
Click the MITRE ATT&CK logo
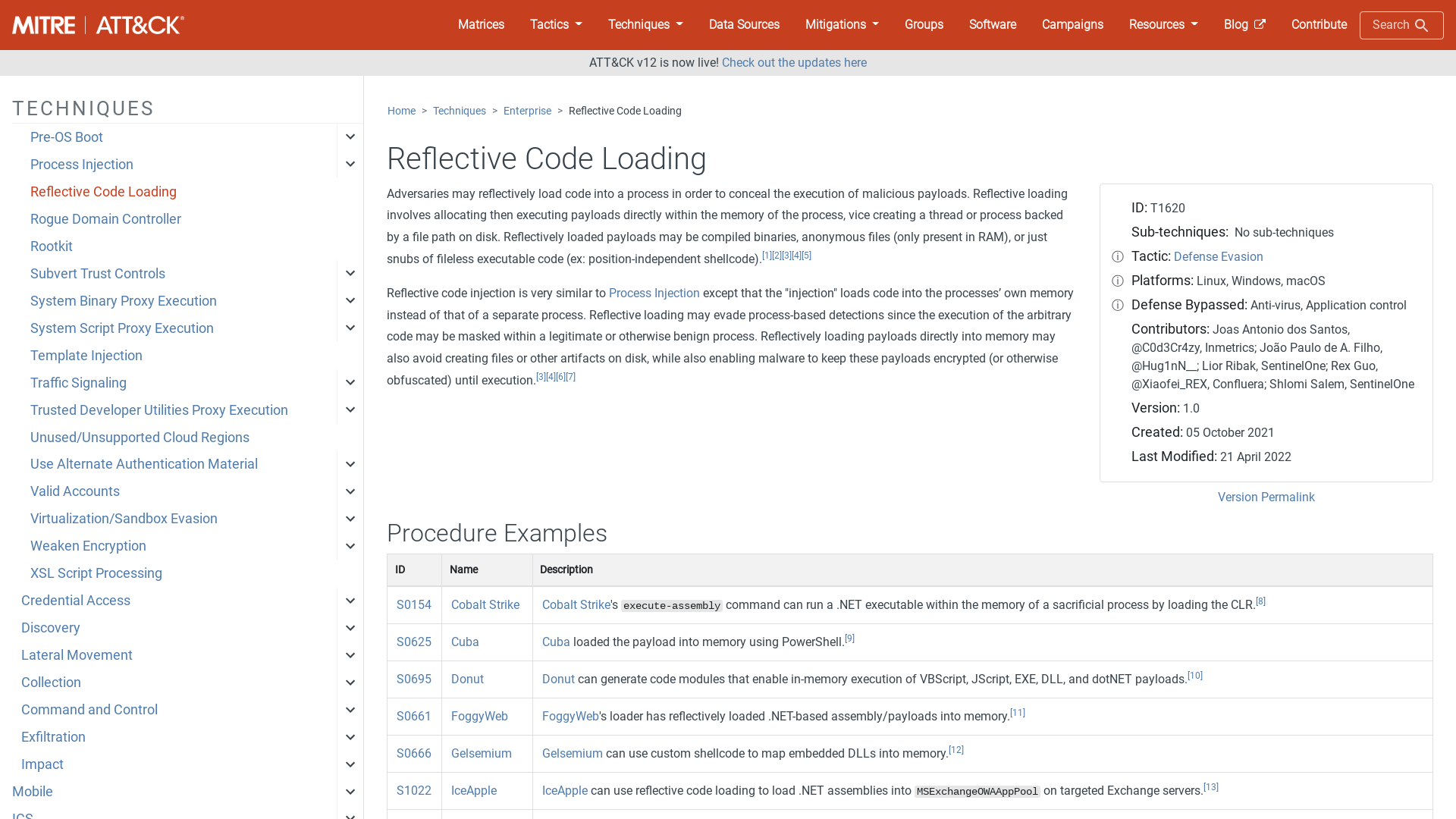coord(98,25)
